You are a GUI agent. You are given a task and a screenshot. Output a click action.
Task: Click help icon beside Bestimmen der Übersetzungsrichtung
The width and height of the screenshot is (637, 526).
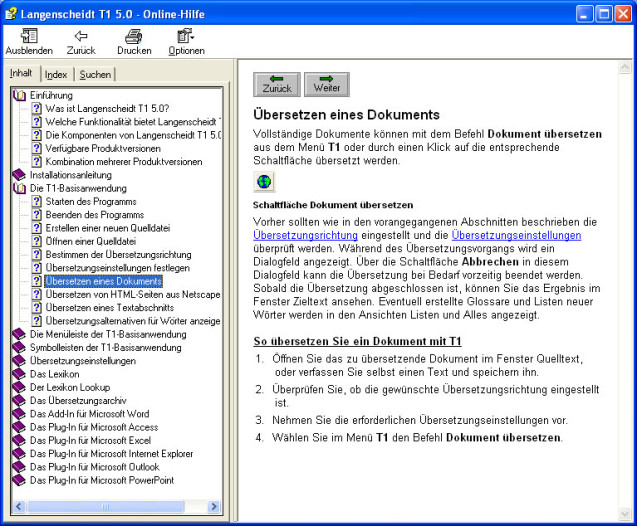coord(37,255)
